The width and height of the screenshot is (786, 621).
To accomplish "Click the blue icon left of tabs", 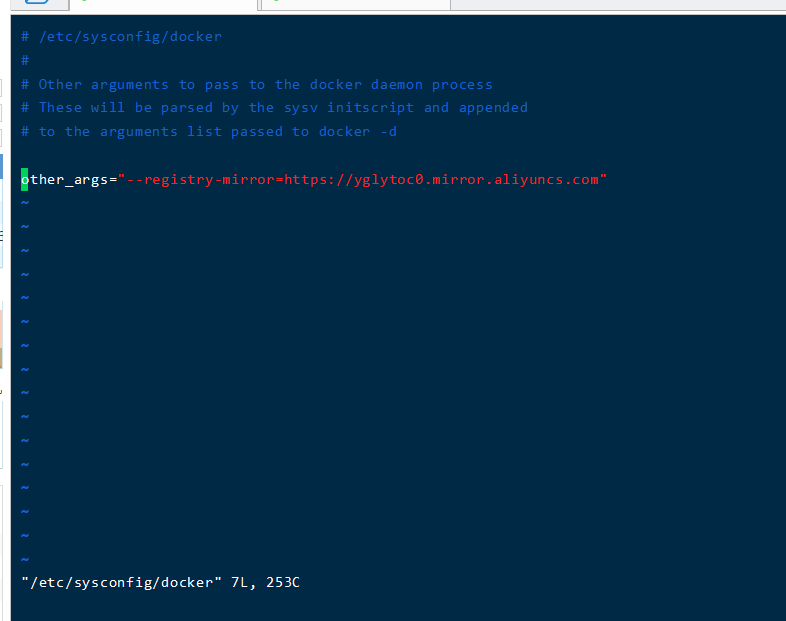I will [x=38, y=3].
